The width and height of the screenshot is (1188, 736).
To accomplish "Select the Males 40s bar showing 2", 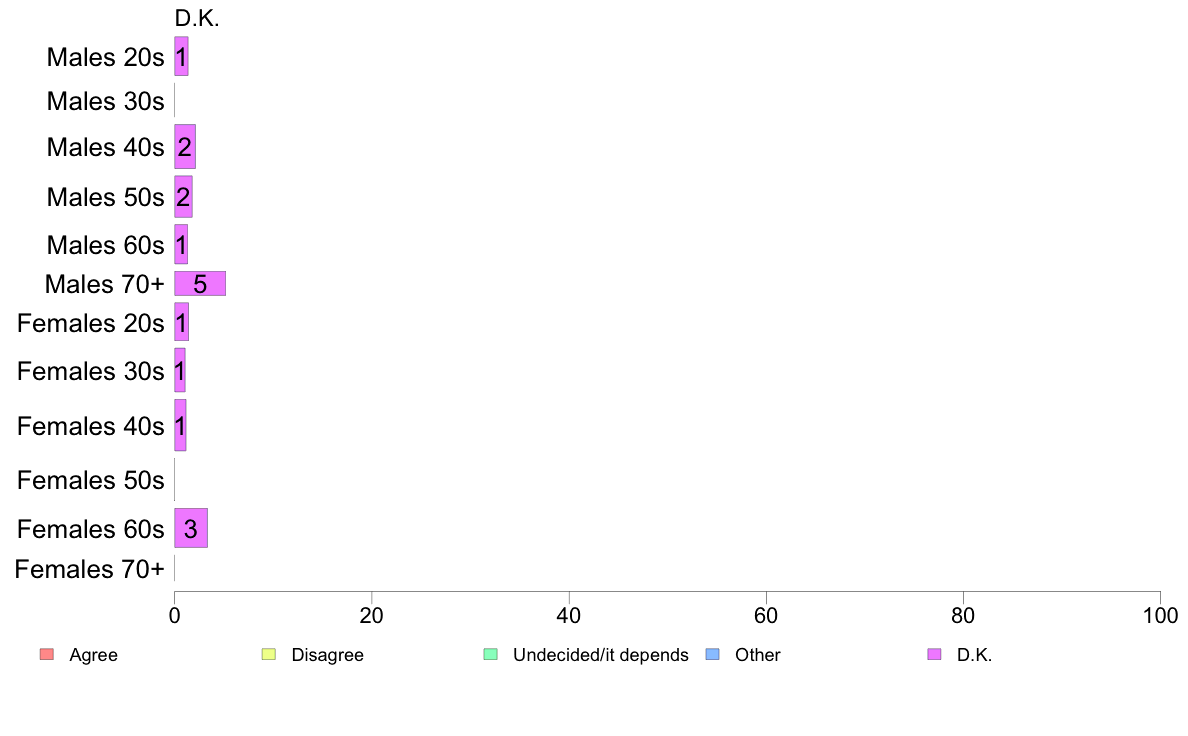I will [185, 147].
